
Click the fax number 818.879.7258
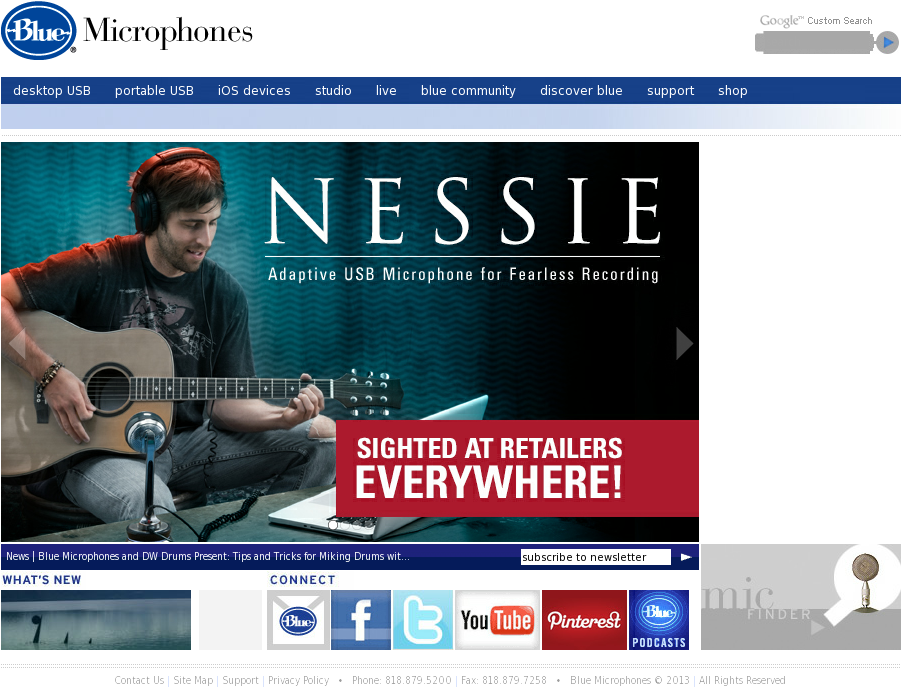(x=514, y=680)
